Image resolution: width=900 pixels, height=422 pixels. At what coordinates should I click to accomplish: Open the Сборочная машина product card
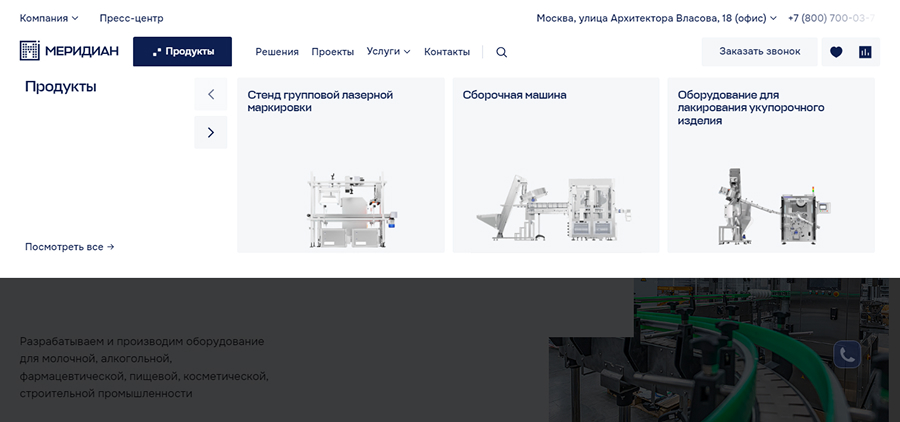556,165
